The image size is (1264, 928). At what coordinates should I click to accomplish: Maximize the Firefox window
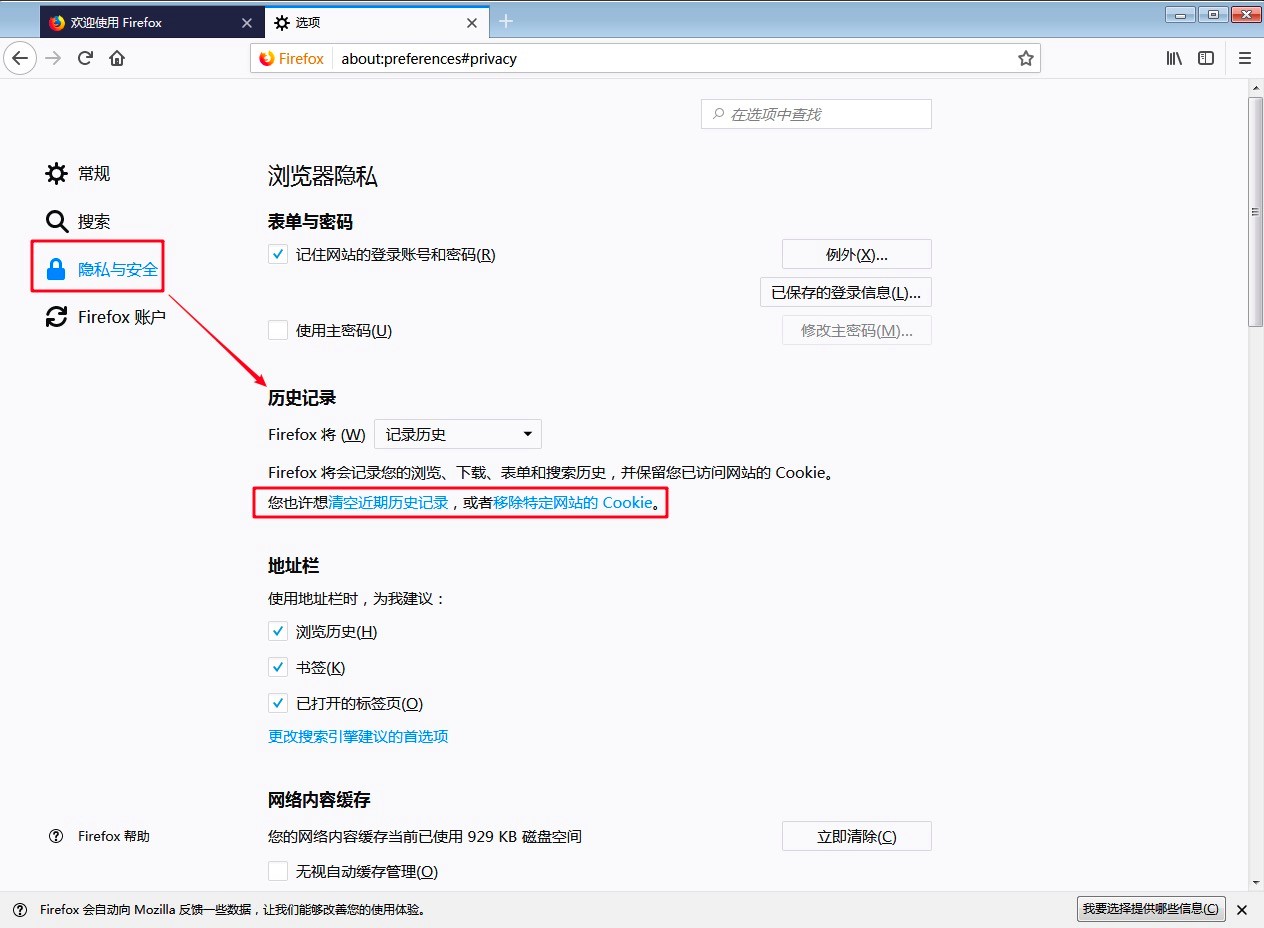tap(1213, 14)
